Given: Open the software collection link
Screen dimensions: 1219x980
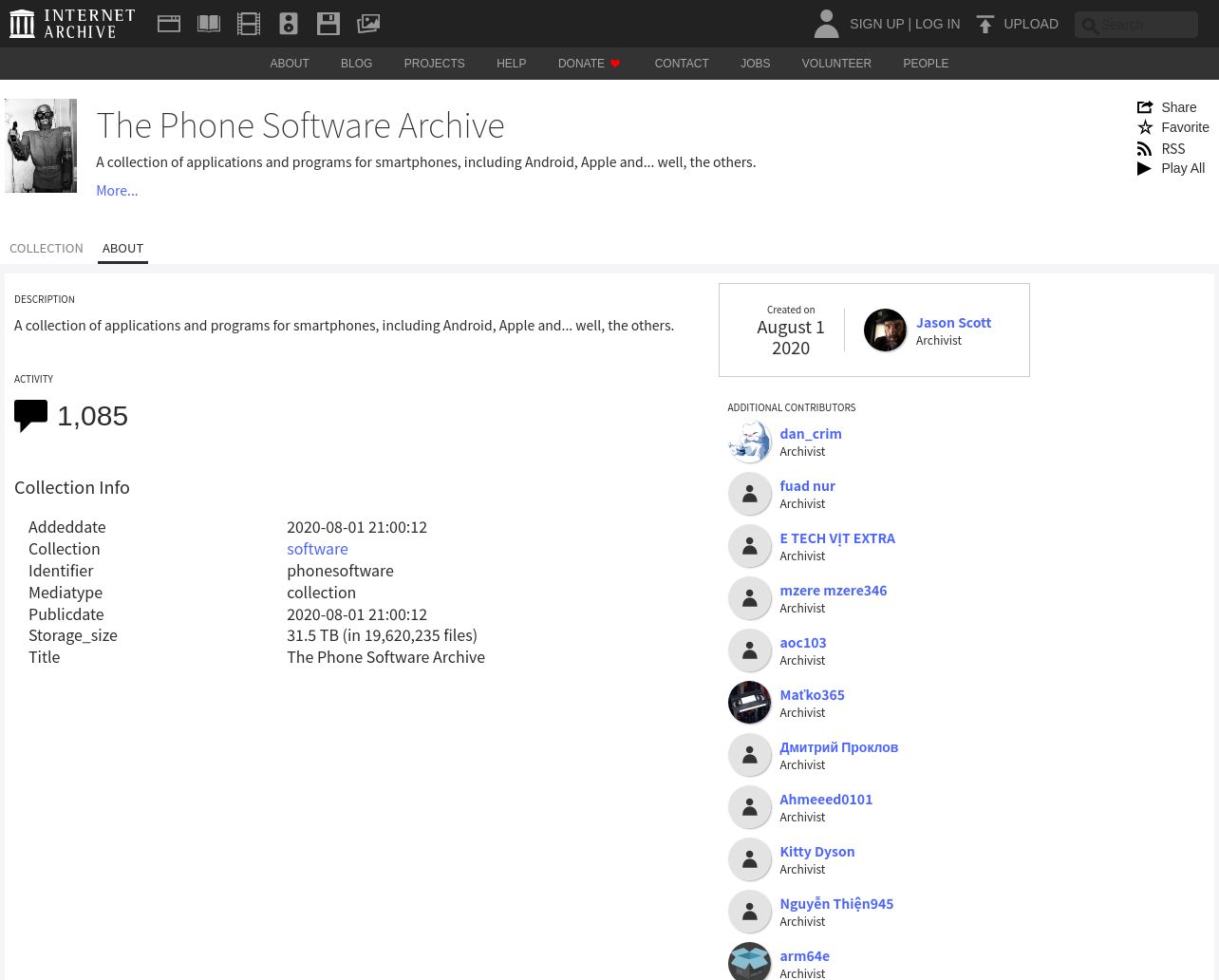Looking at the screenshot, I should click(x=317, y=549).
